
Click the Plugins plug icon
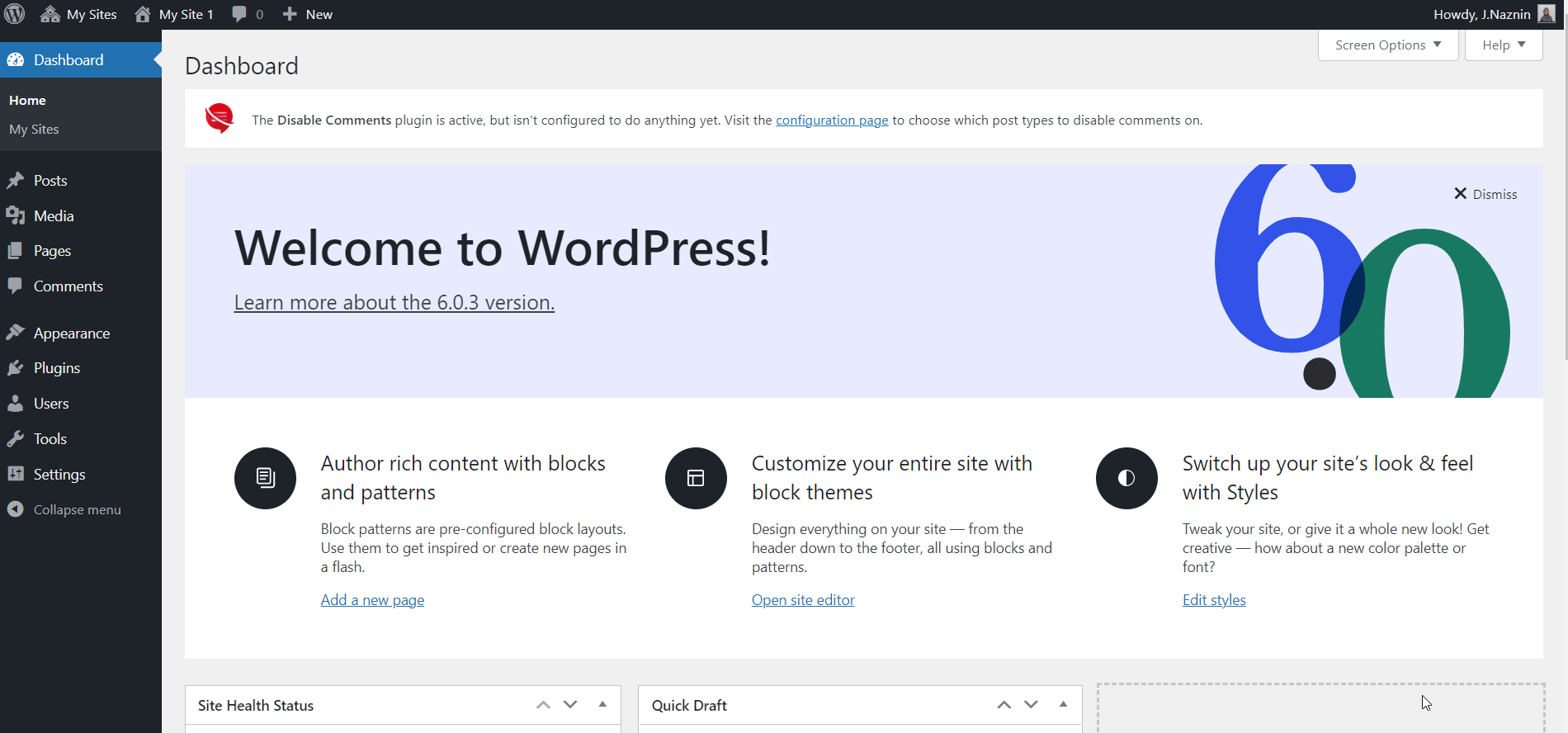(16, 367)
